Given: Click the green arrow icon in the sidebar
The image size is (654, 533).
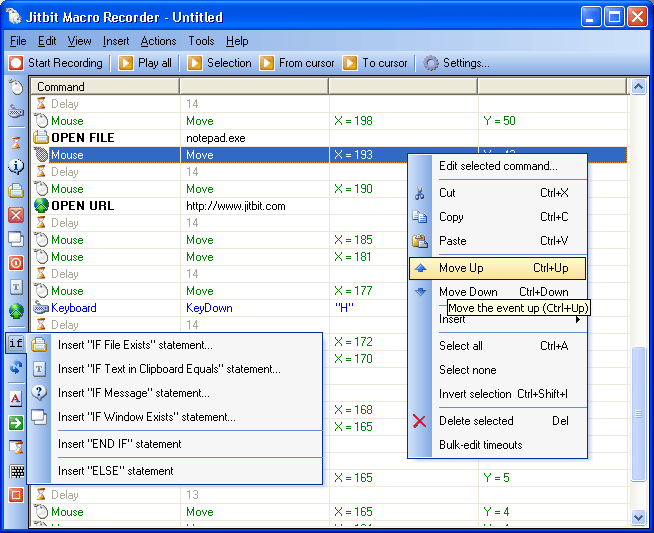Looking at the screenshot, I should click(16, 423).
